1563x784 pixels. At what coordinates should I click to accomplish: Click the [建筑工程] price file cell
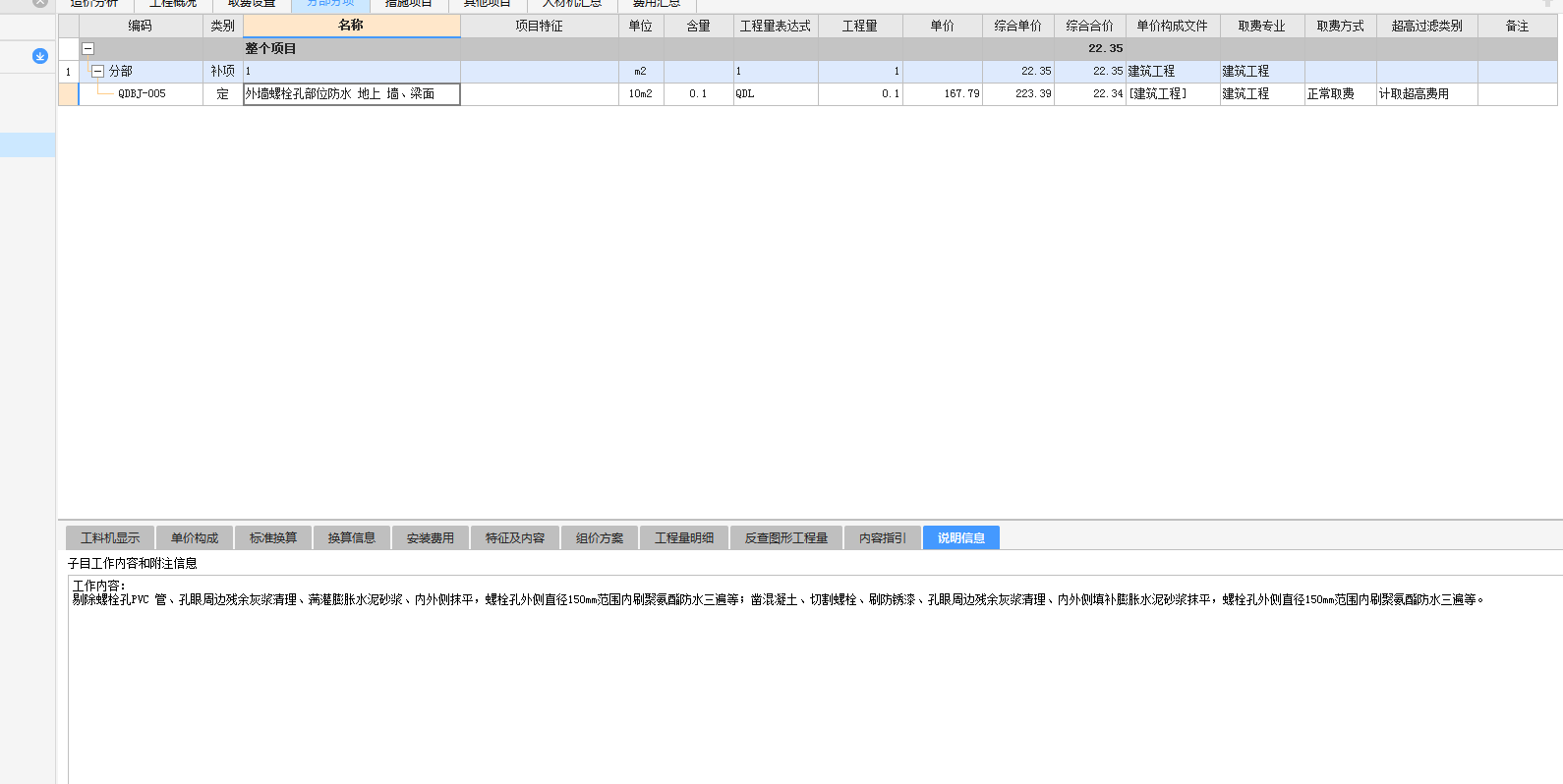click(x=1173, y=93)
